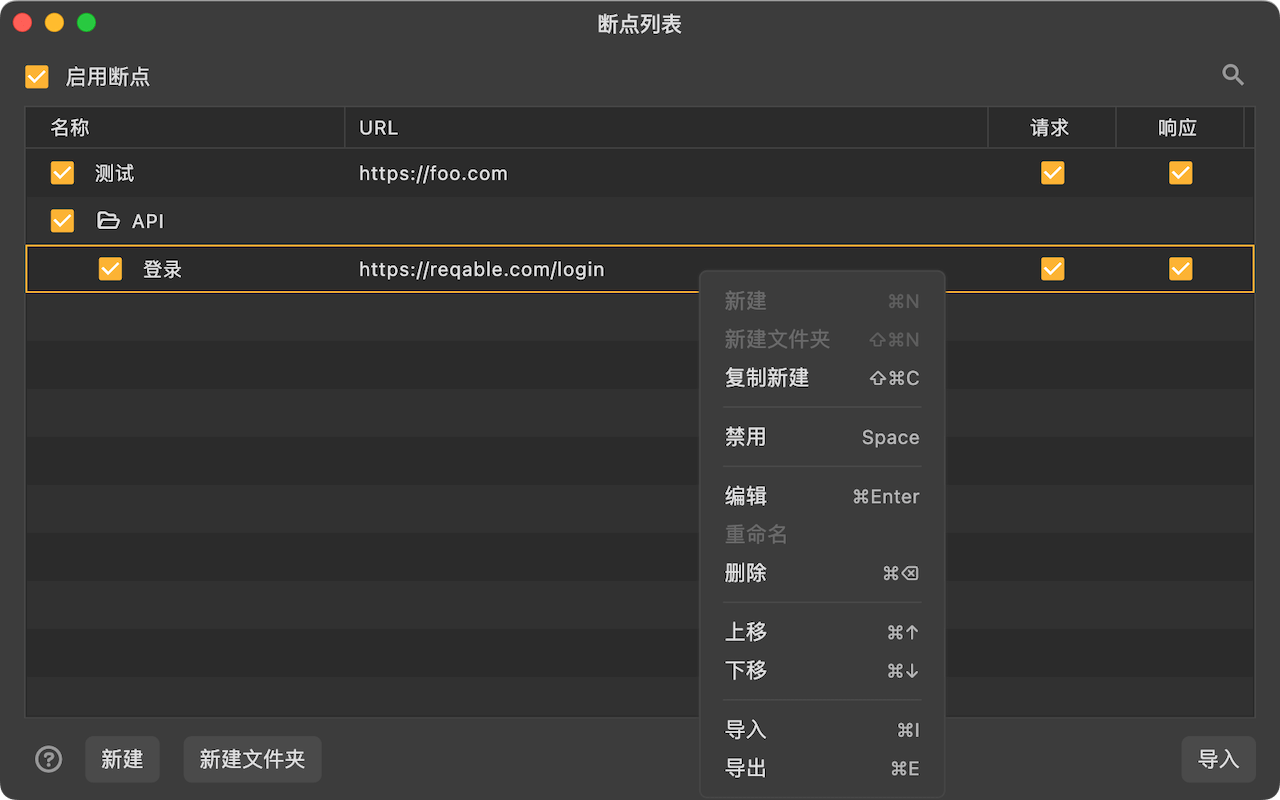Click the 新建 button at bottom
1280x800 pixels.
coord(122,760)
